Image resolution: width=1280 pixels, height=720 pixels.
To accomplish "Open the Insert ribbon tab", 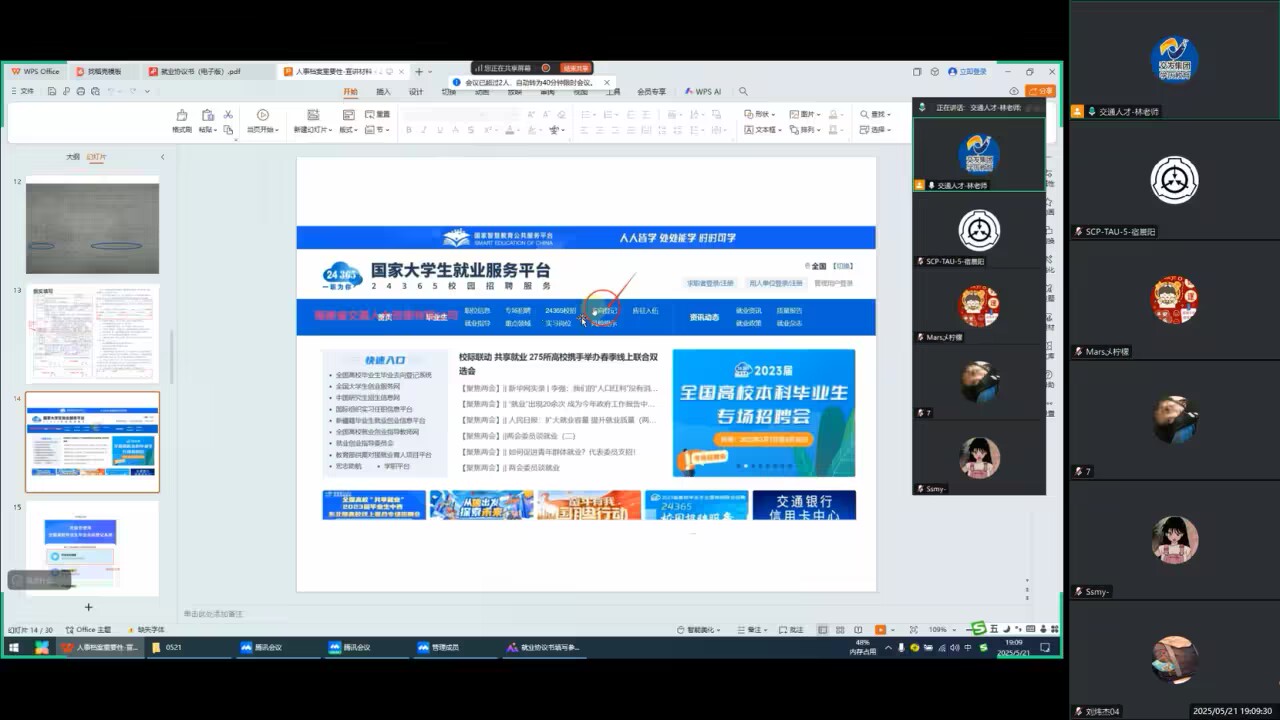I will tap(383, 91).
